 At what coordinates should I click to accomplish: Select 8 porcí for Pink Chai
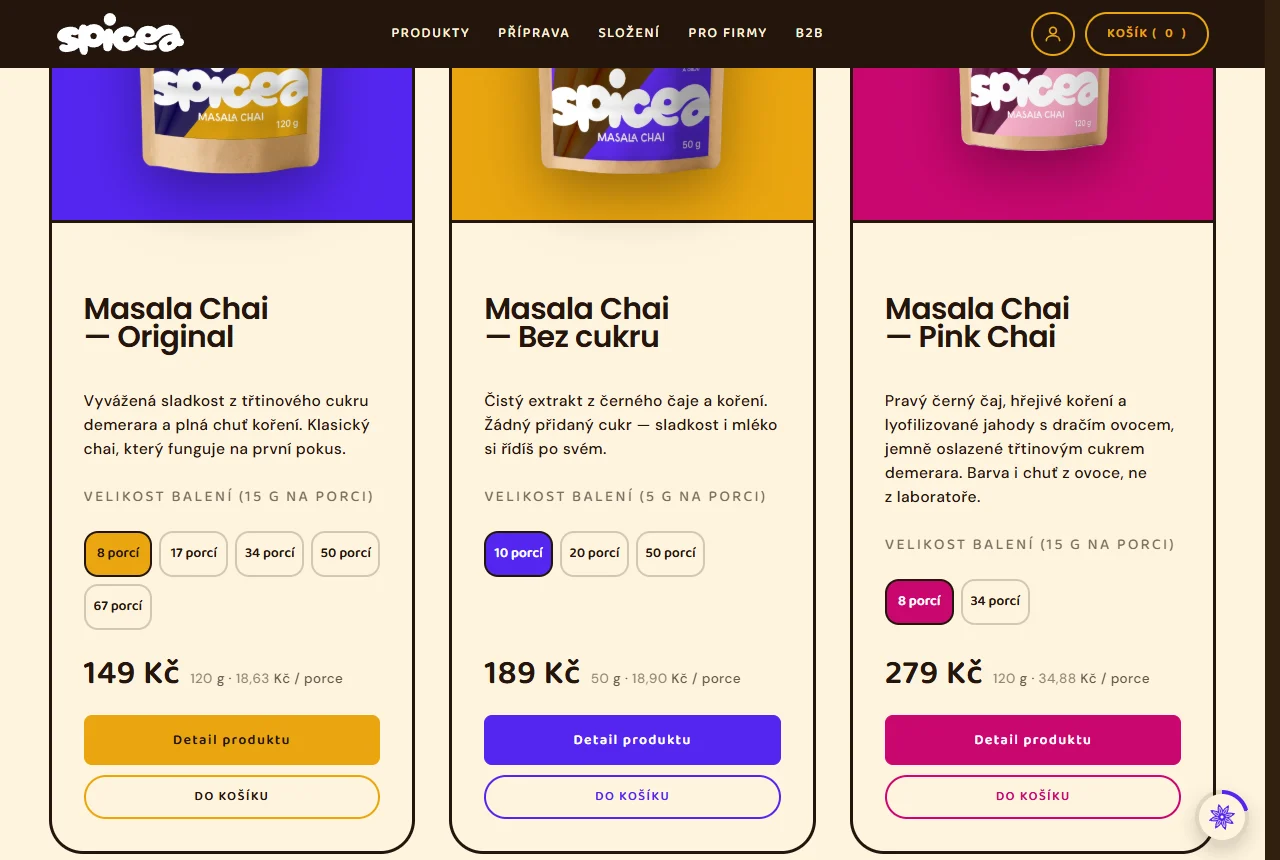[919, 602]
